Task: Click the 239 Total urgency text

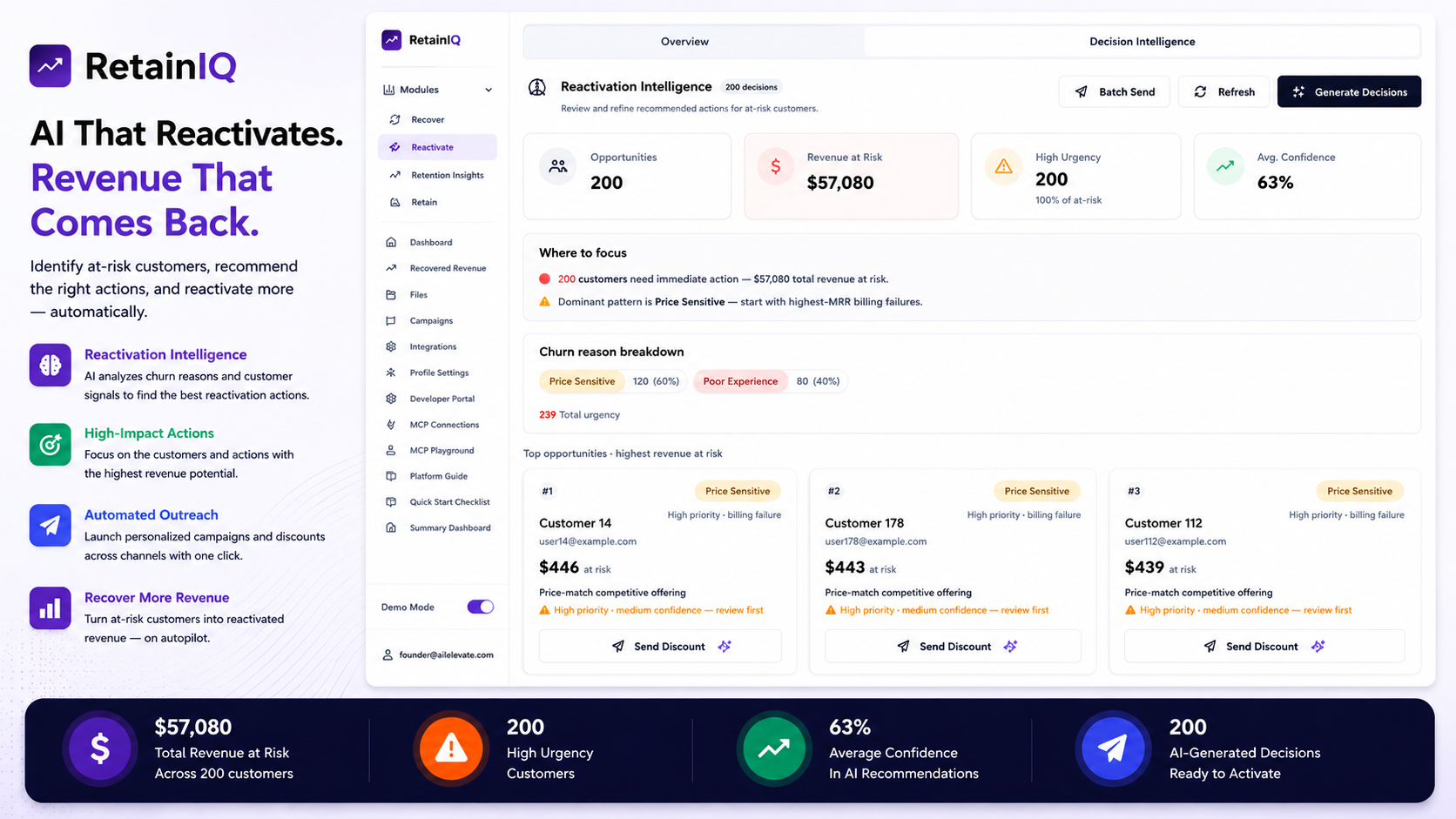Action: pos(579,415)
